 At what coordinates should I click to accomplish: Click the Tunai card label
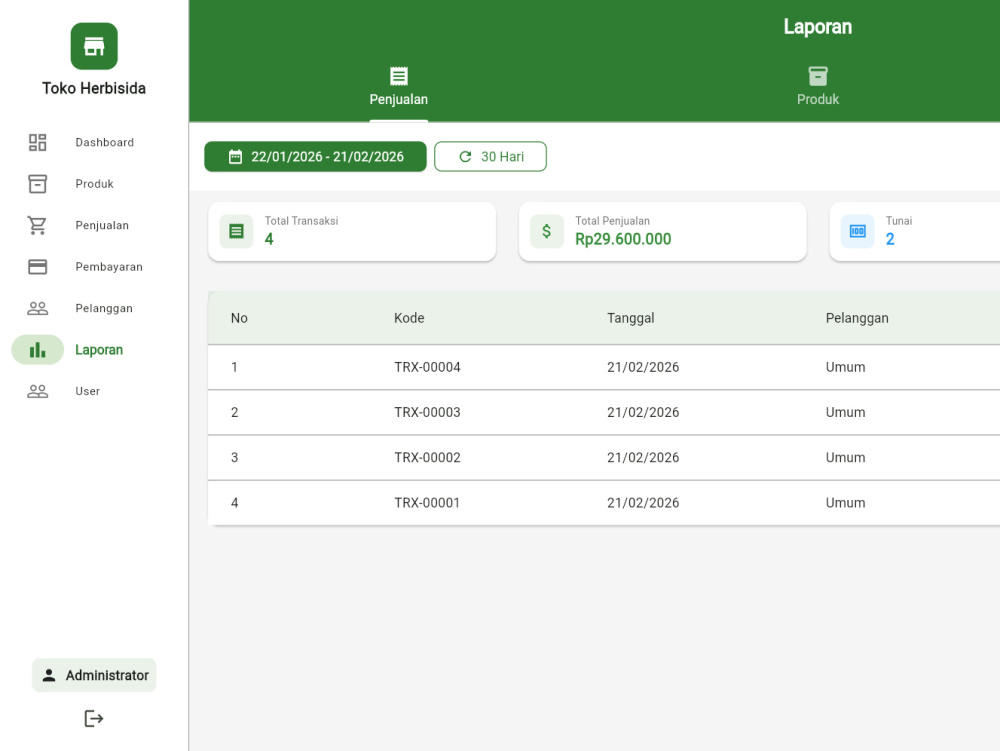pos(899,221)
